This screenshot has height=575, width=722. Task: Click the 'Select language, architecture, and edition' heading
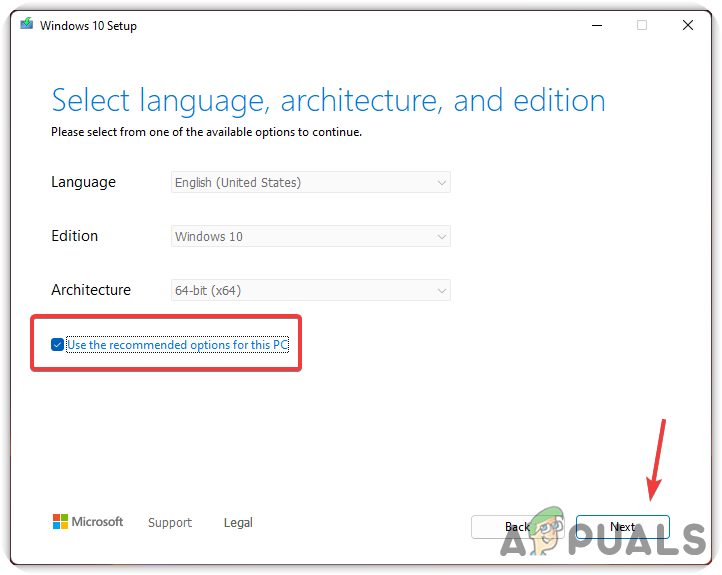pos(328,100)
